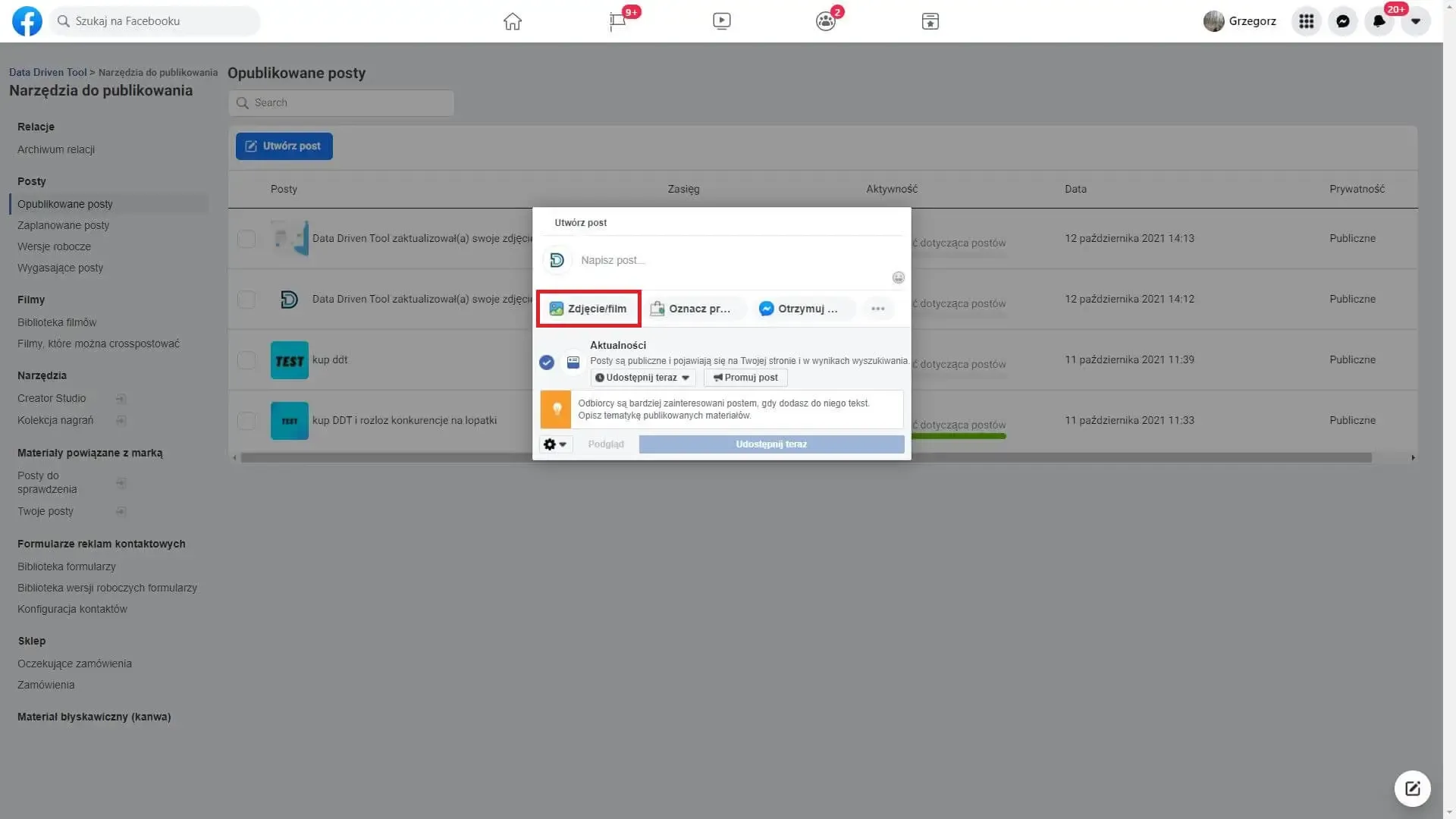This screenshot has width=1456, height=819.
Task: Open the Groups icon with badge
Action: point(826,21)
